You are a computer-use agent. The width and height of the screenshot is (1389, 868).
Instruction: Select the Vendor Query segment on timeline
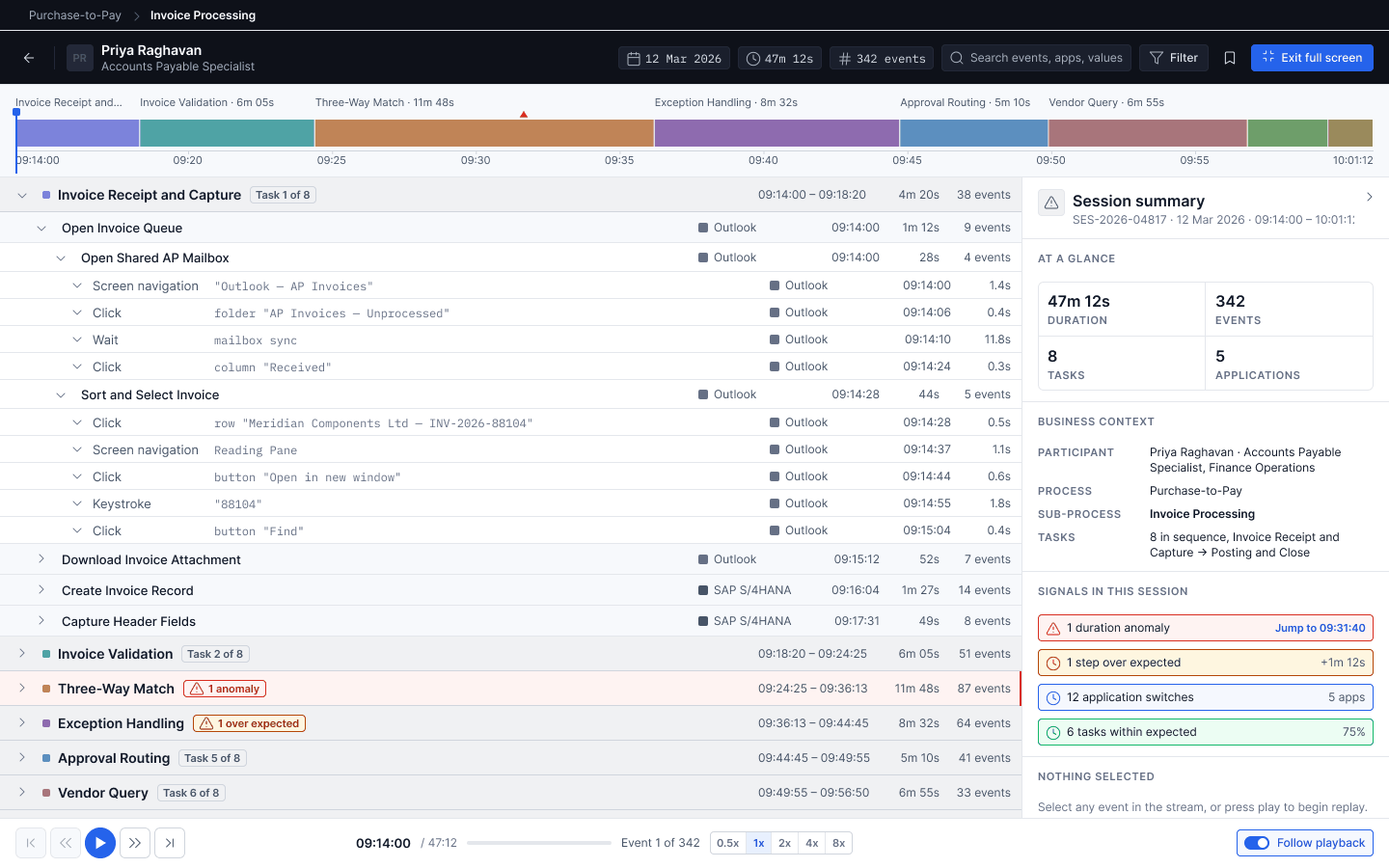coord(1147,133)
